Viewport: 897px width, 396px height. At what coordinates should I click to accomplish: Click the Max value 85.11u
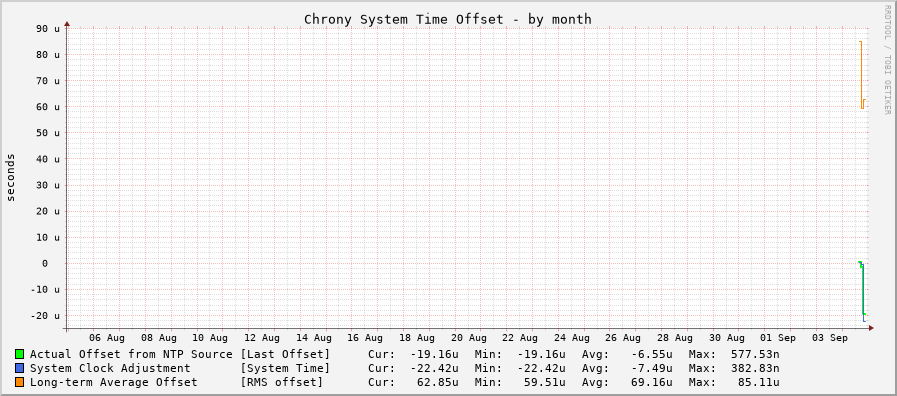[x=759, y=382]
